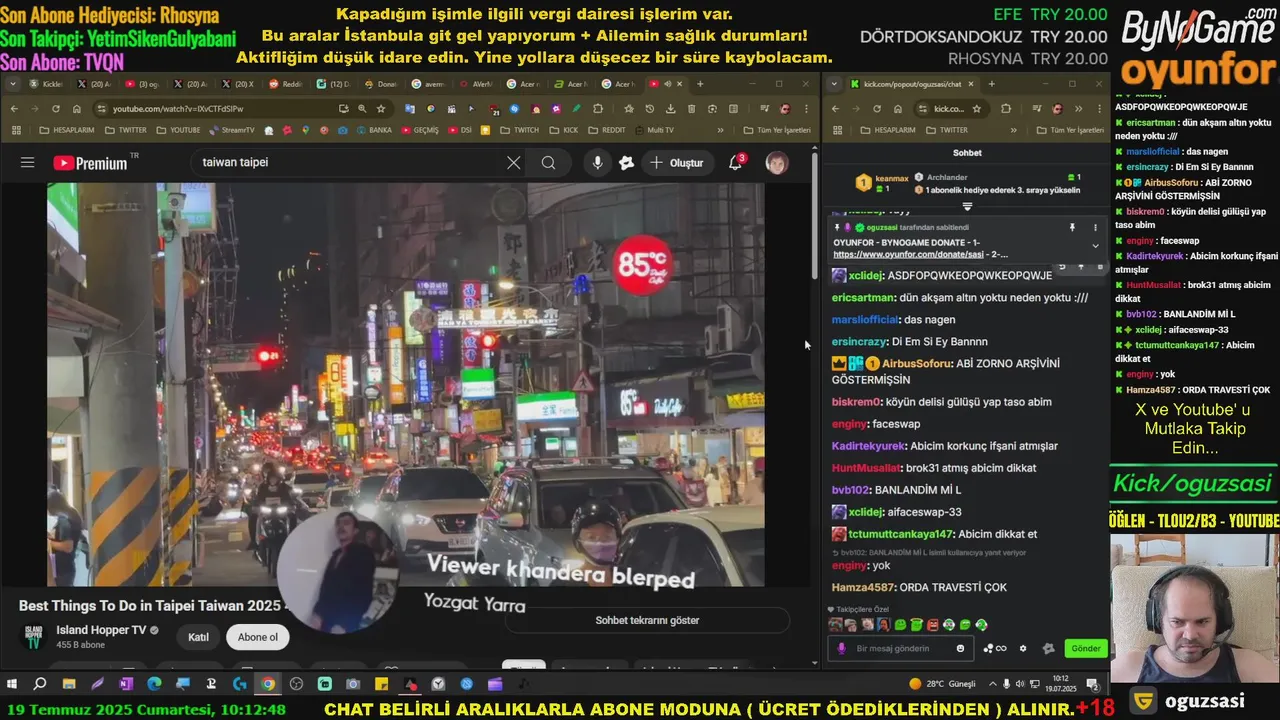Click the 'Oluştur' create button
This screenshot has width=1280, height=720.
click(x=676, y=162)
